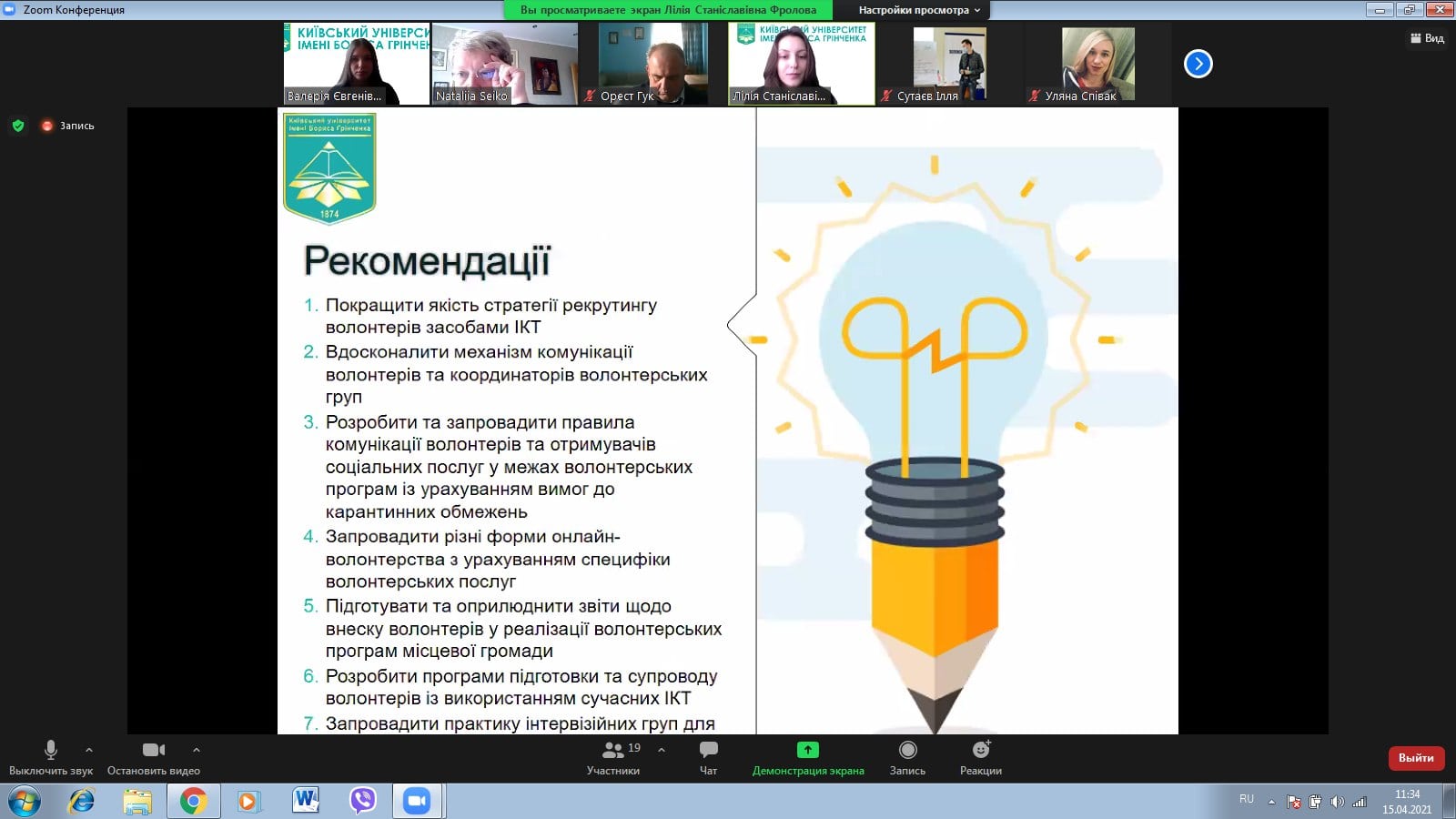
Task: Open the View options dropdown
Action: pos(919,10)
